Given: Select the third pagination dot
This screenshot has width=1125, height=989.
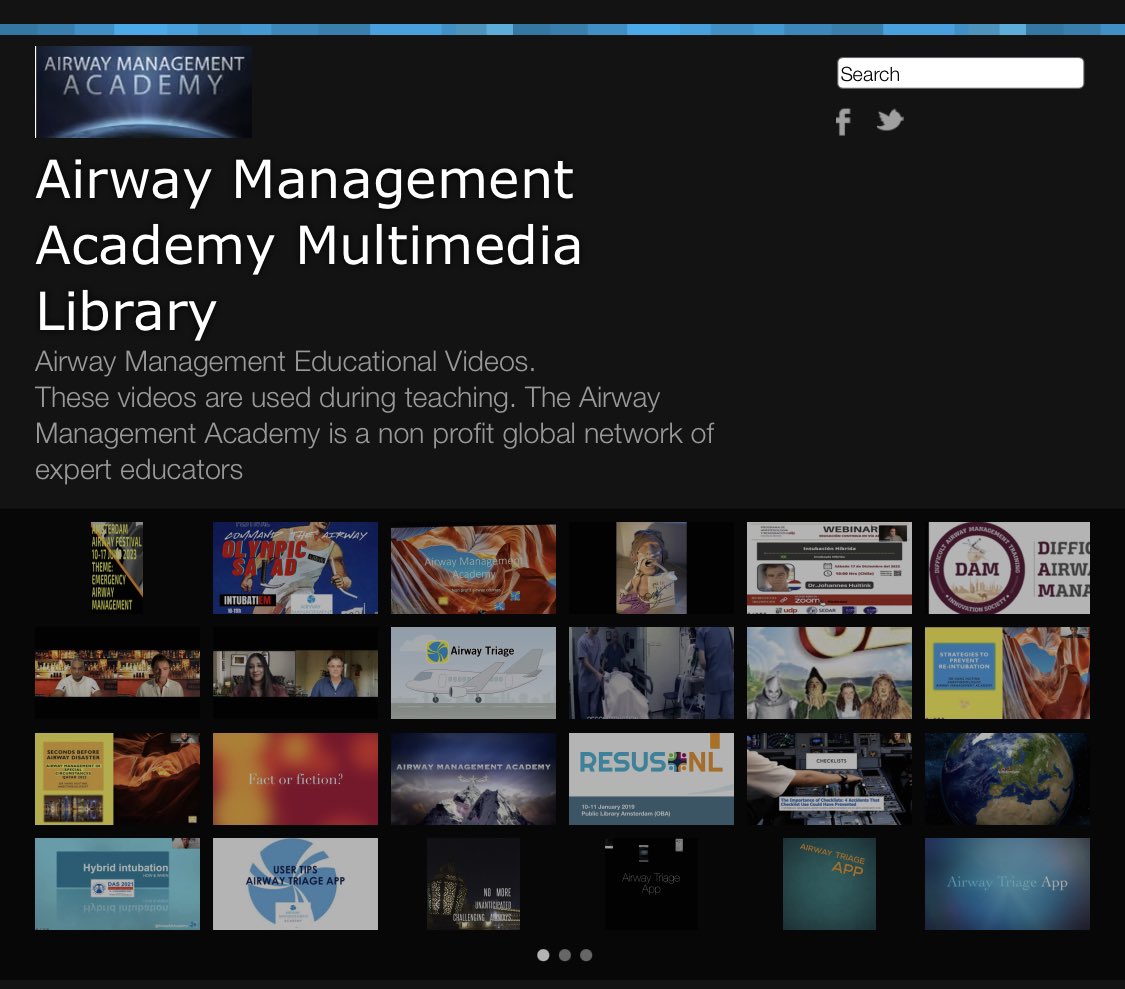Looking at the screenshot, I should [x=587, y=955].
